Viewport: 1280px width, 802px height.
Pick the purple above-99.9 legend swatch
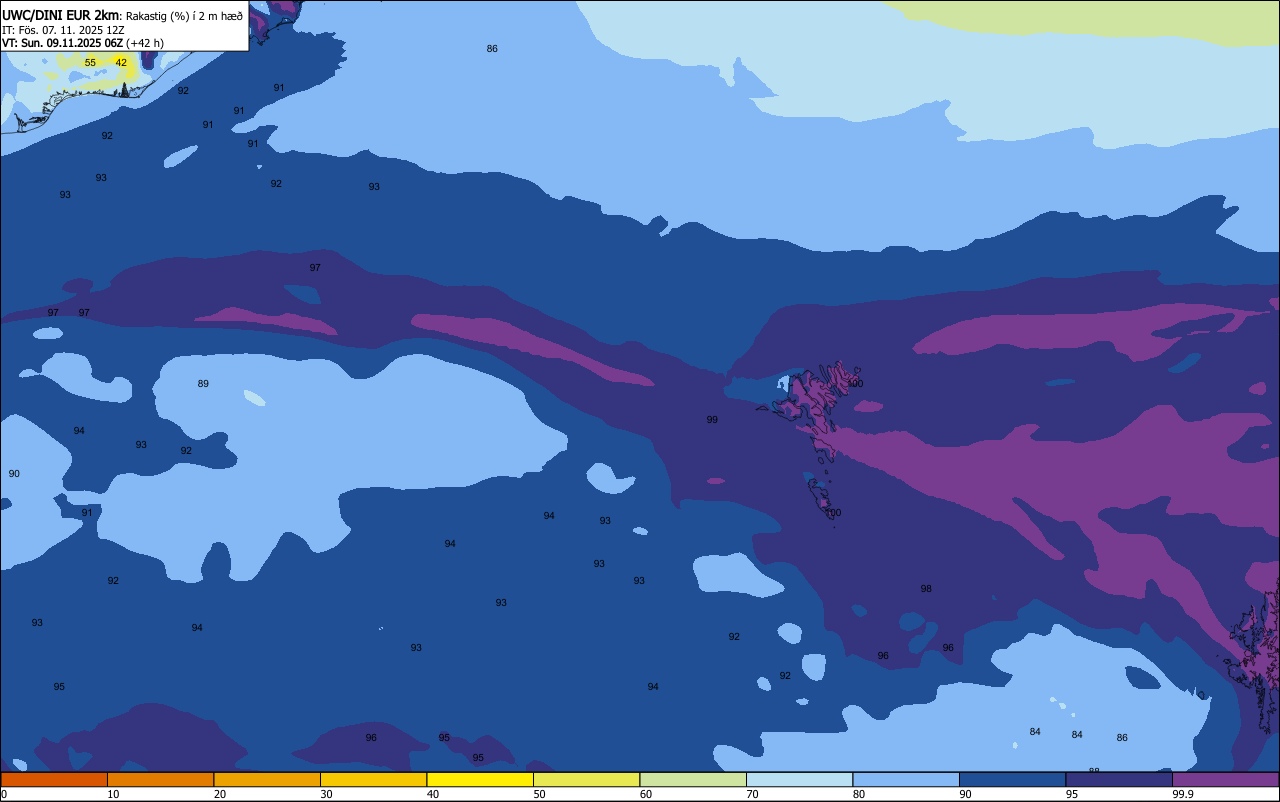point(1226,779)
